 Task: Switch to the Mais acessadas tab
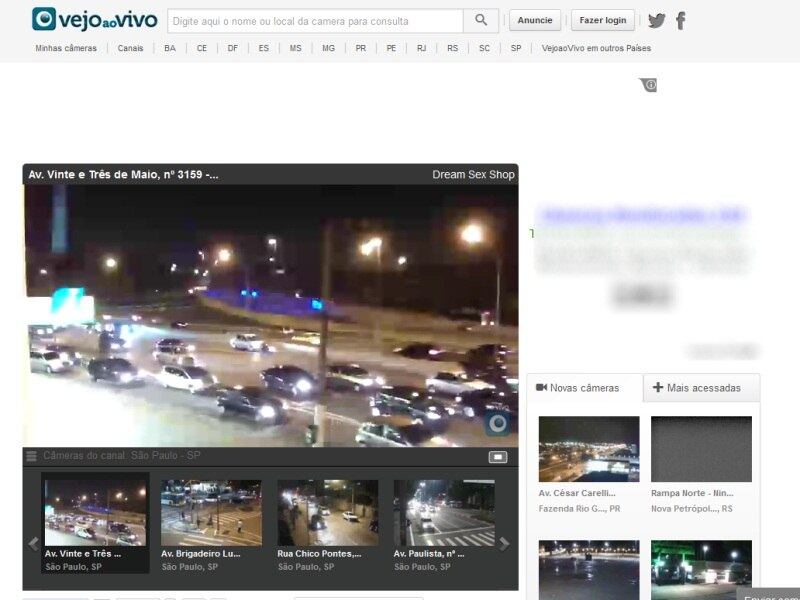coord(702,388)
